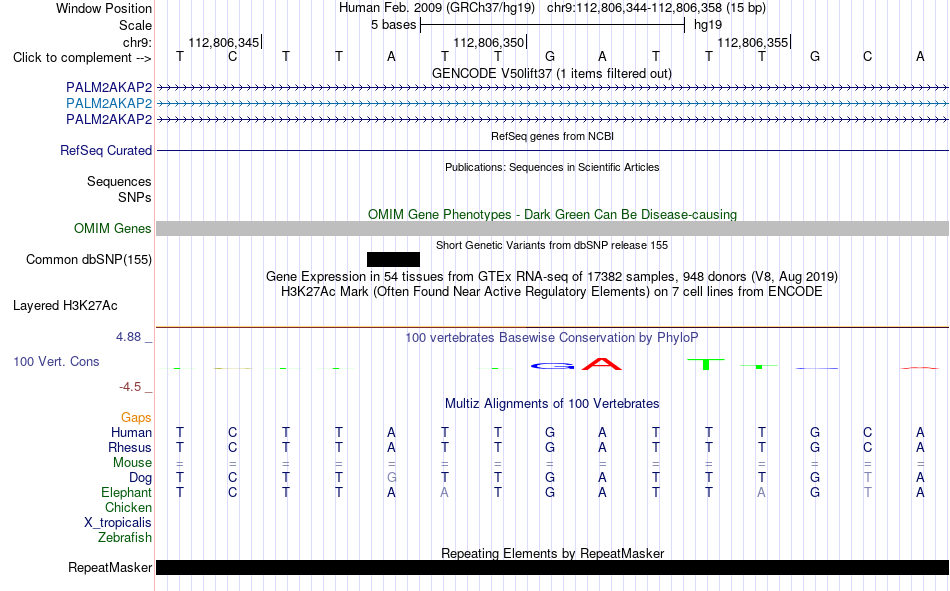Click the gray G mismatch in Dog row
Screen dimensions: 950x591
[x=391, y=478]
